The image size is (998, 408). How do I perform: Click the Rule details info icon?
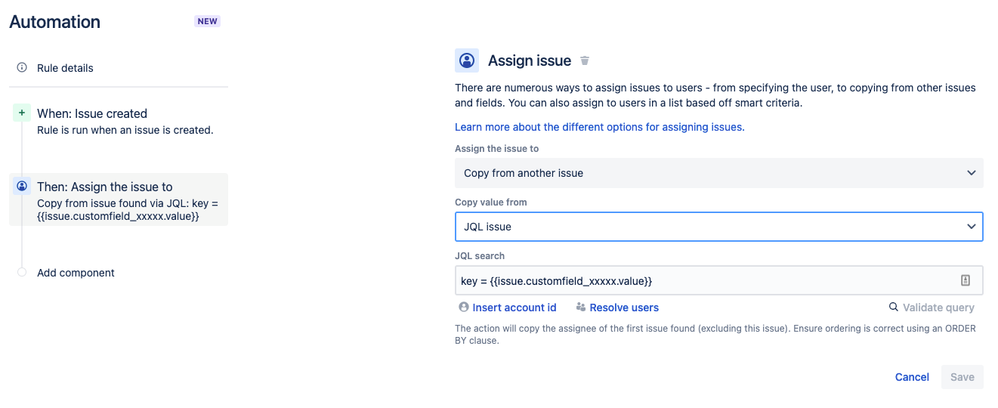(x=22, y=68)
